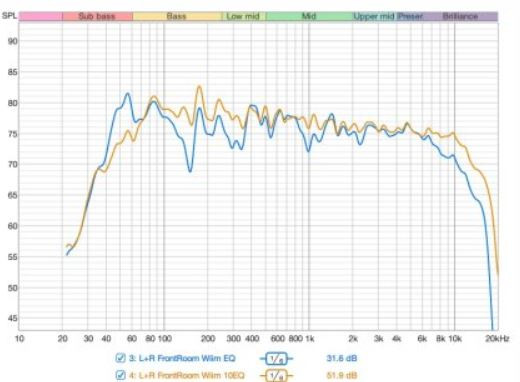This screenshot has width=520, height=382.
Task: Click the Mid frequency band label
Action: click(309, 16)
